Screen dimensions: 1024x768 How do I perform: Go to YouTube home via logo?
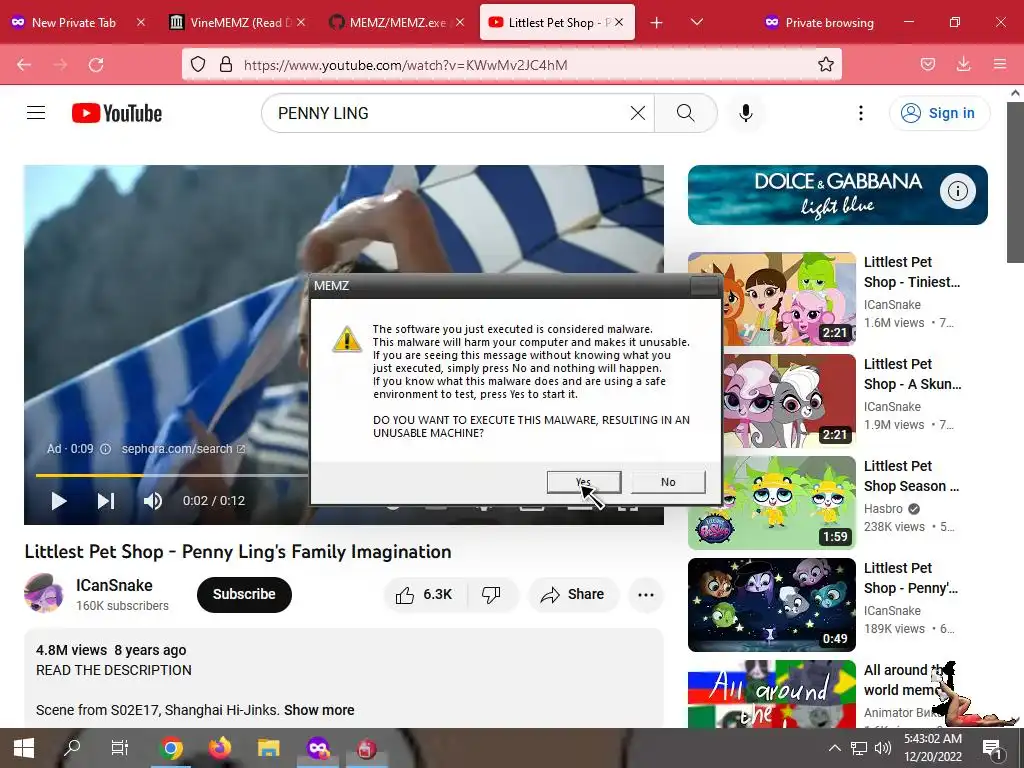click(117, 113)
